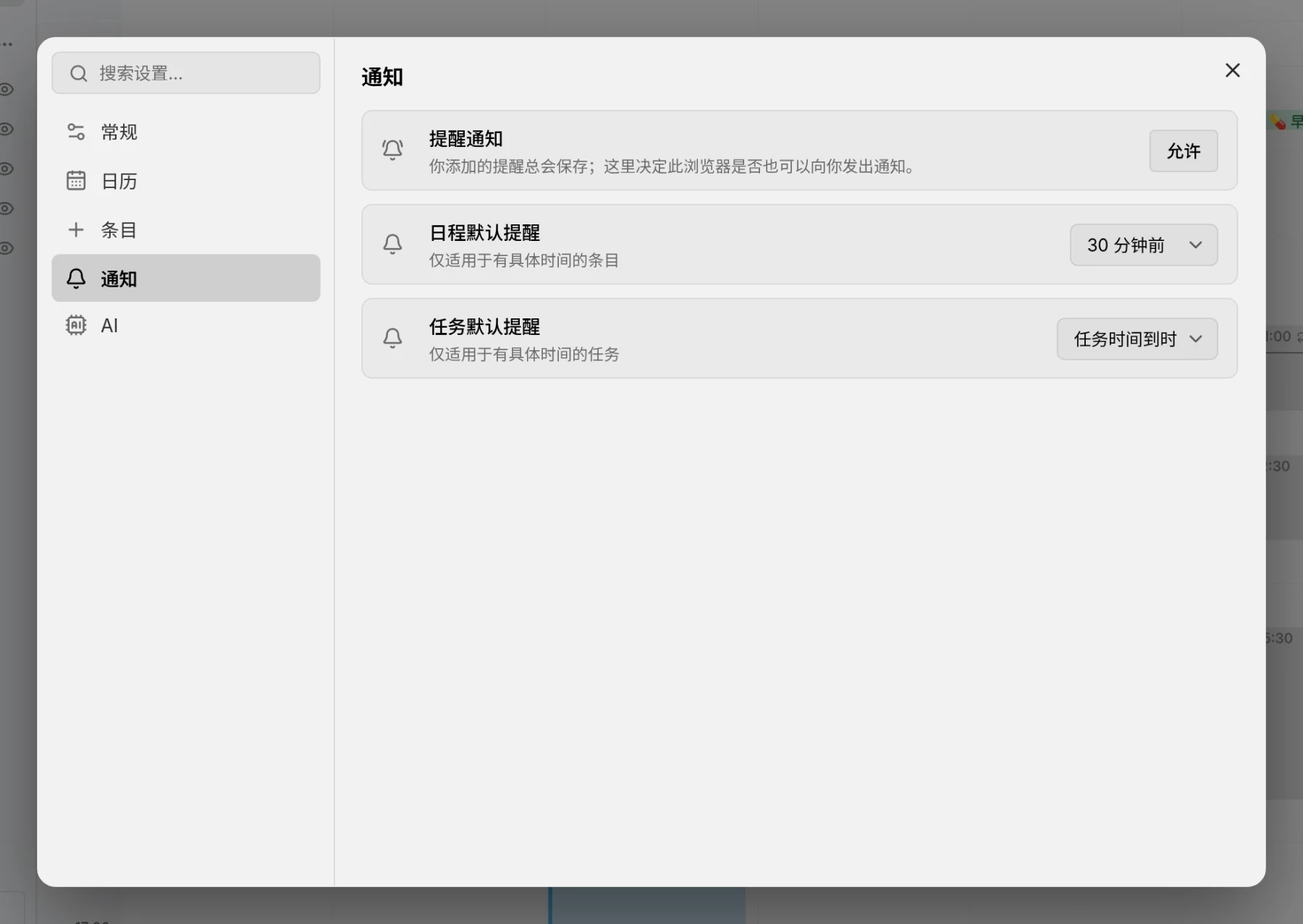This screenshot has height=924, width=1303.
Task: Open the 30 分钟前 reminder dropdown
Action: click(1144, 245)
